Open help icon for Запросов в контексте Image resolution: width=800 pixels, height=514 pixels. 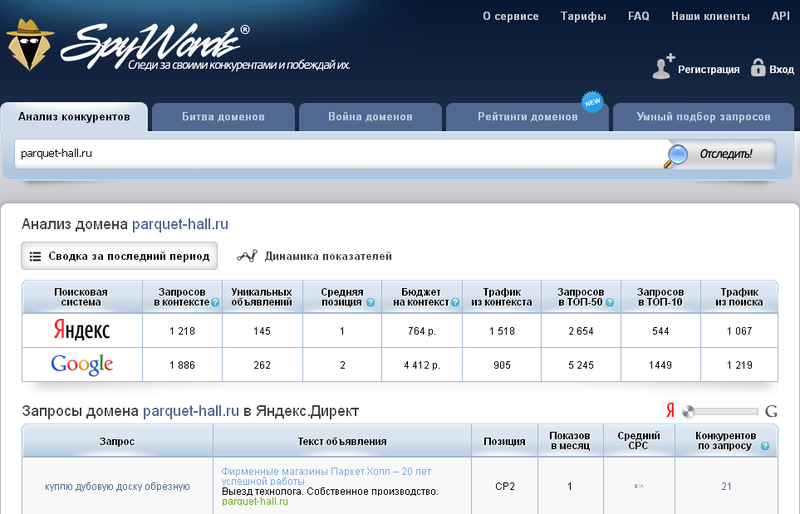(215, 303)
